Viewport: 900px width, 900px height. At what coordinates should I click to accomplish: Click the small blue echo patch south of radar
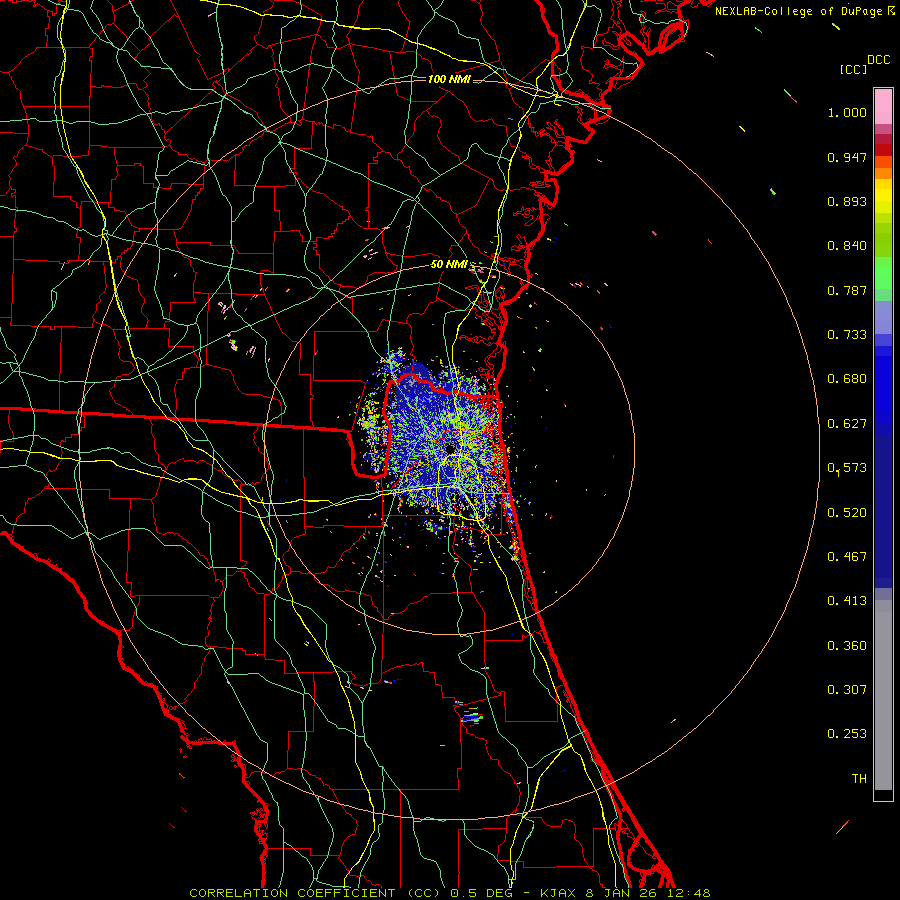[x=472, y=716]
